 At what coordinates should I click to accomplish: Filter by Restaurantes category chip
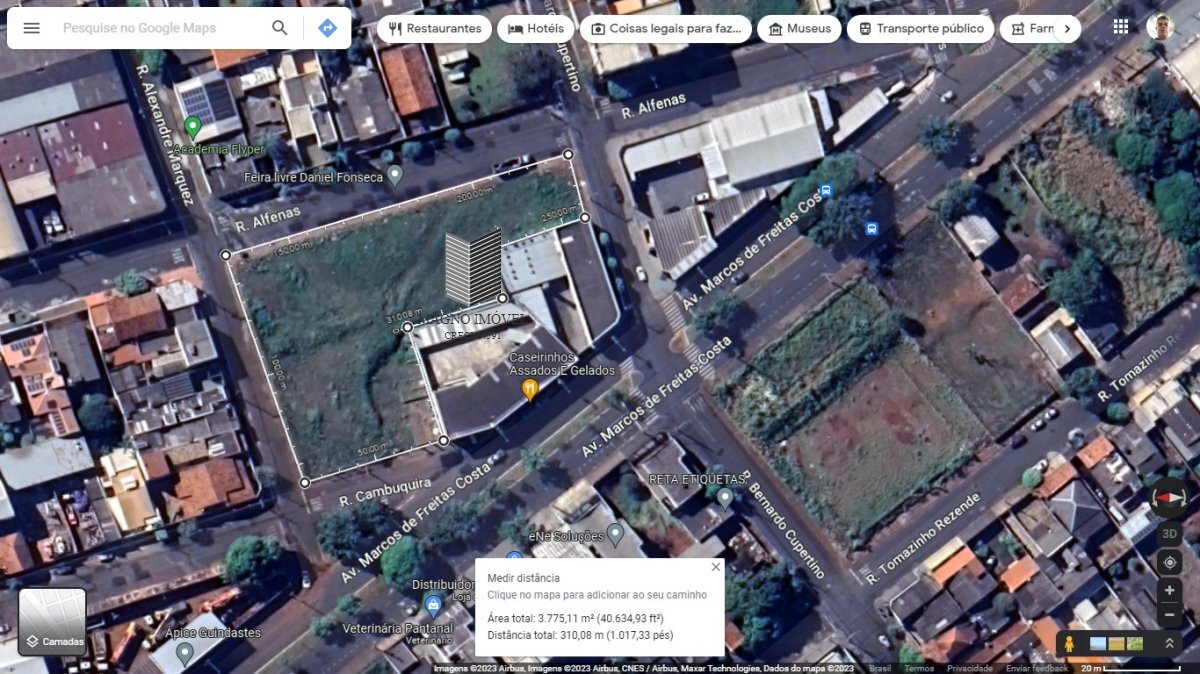pos(434,29)
